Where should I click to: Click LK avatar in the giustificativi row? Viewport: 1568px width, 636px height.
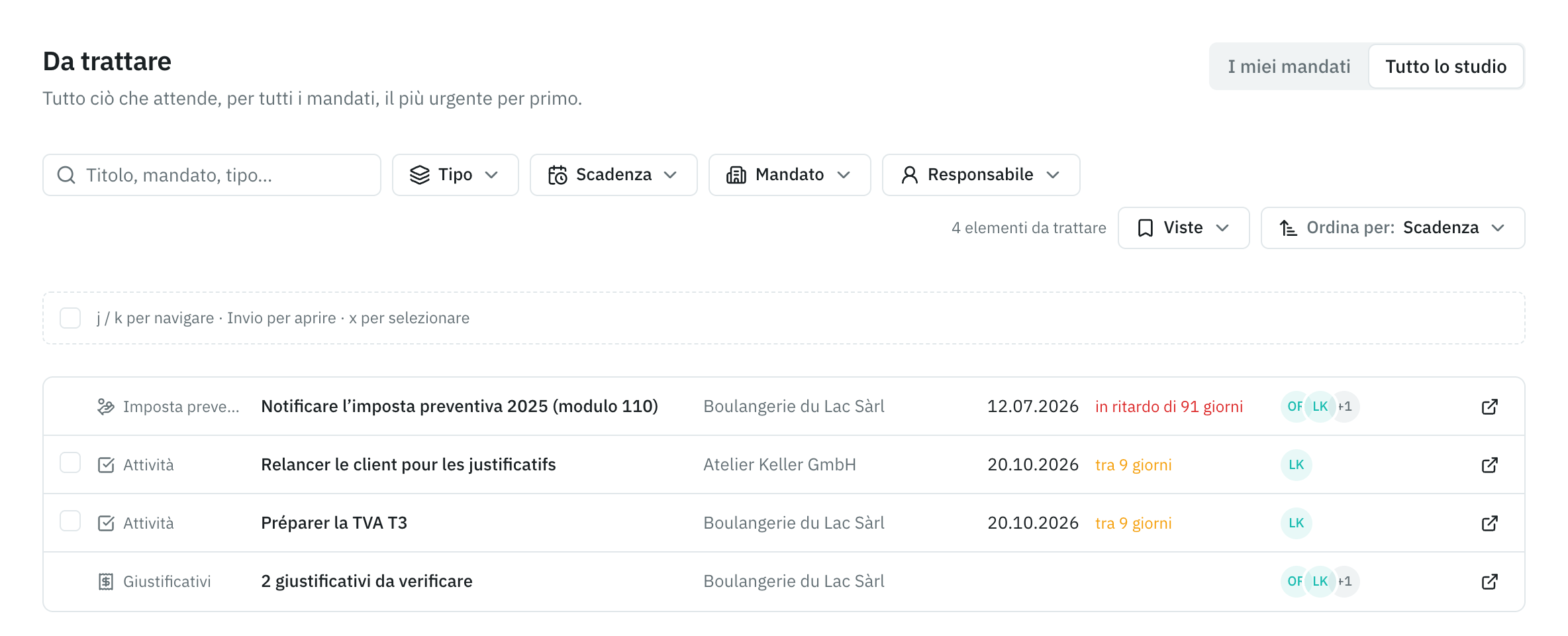[1320, 582]
